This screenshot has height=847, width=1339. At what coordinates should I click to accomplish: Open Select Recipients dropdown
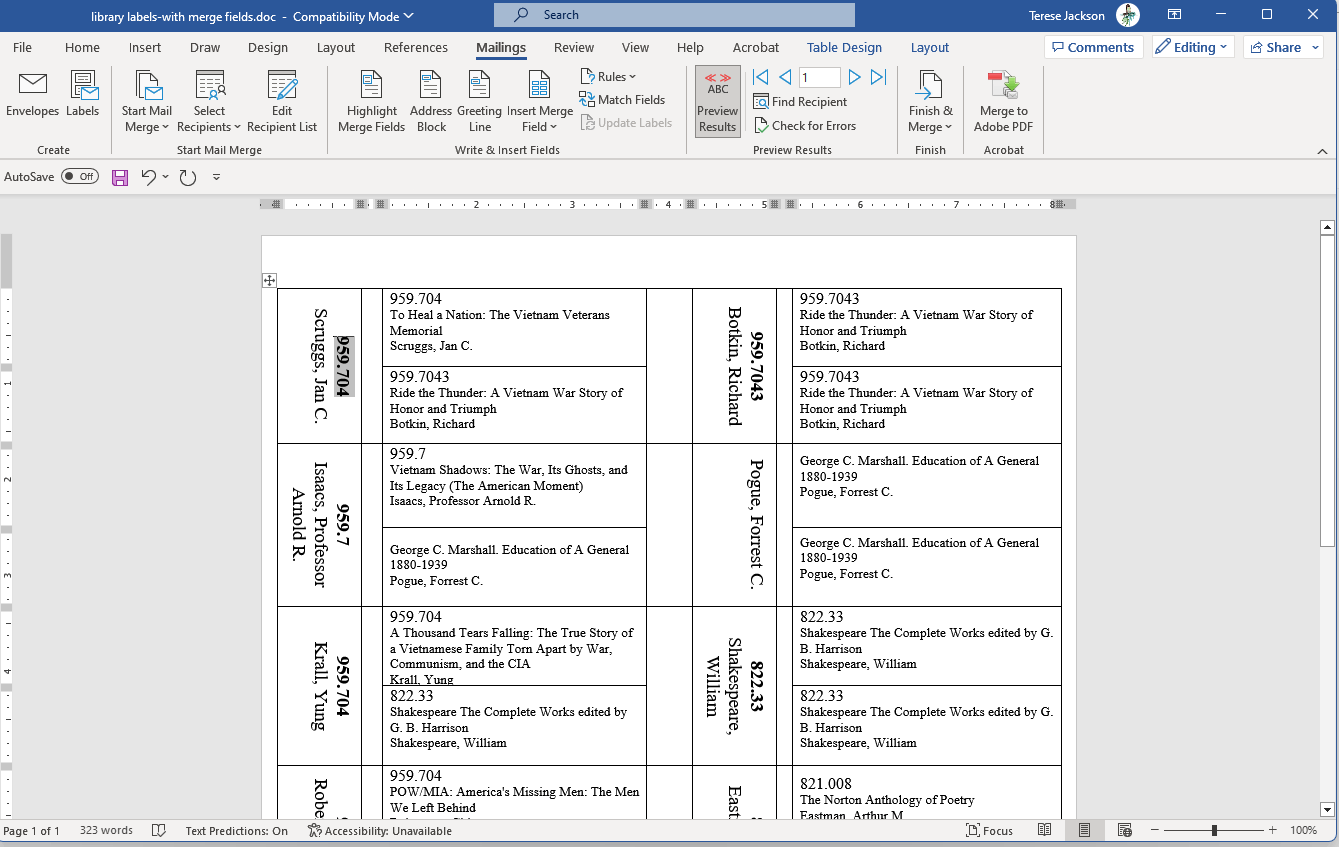pos(209,102)
